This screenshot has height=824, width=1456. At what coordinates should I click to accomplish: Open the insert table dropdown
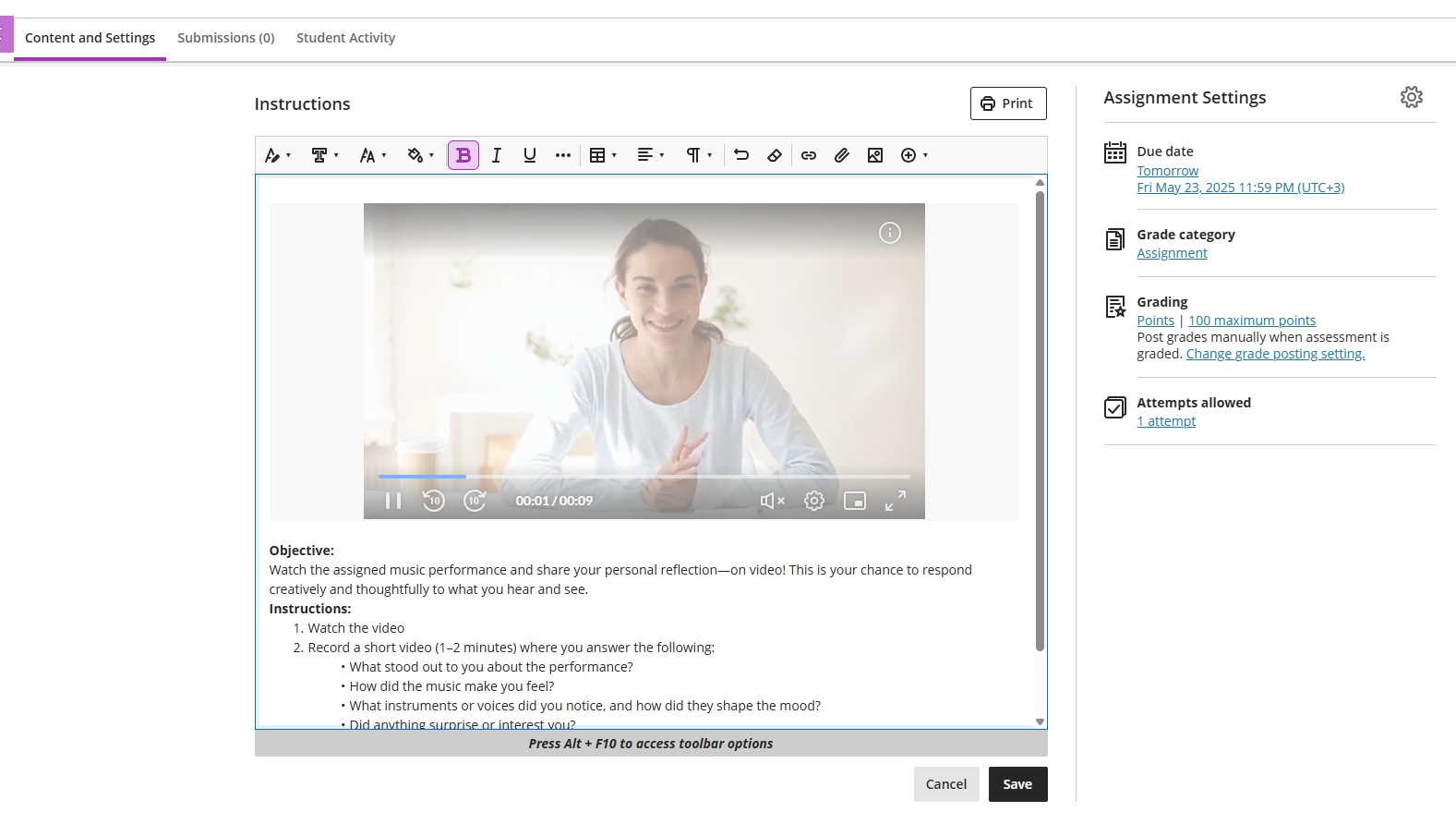pyautogui.click(x=603, y=155)
